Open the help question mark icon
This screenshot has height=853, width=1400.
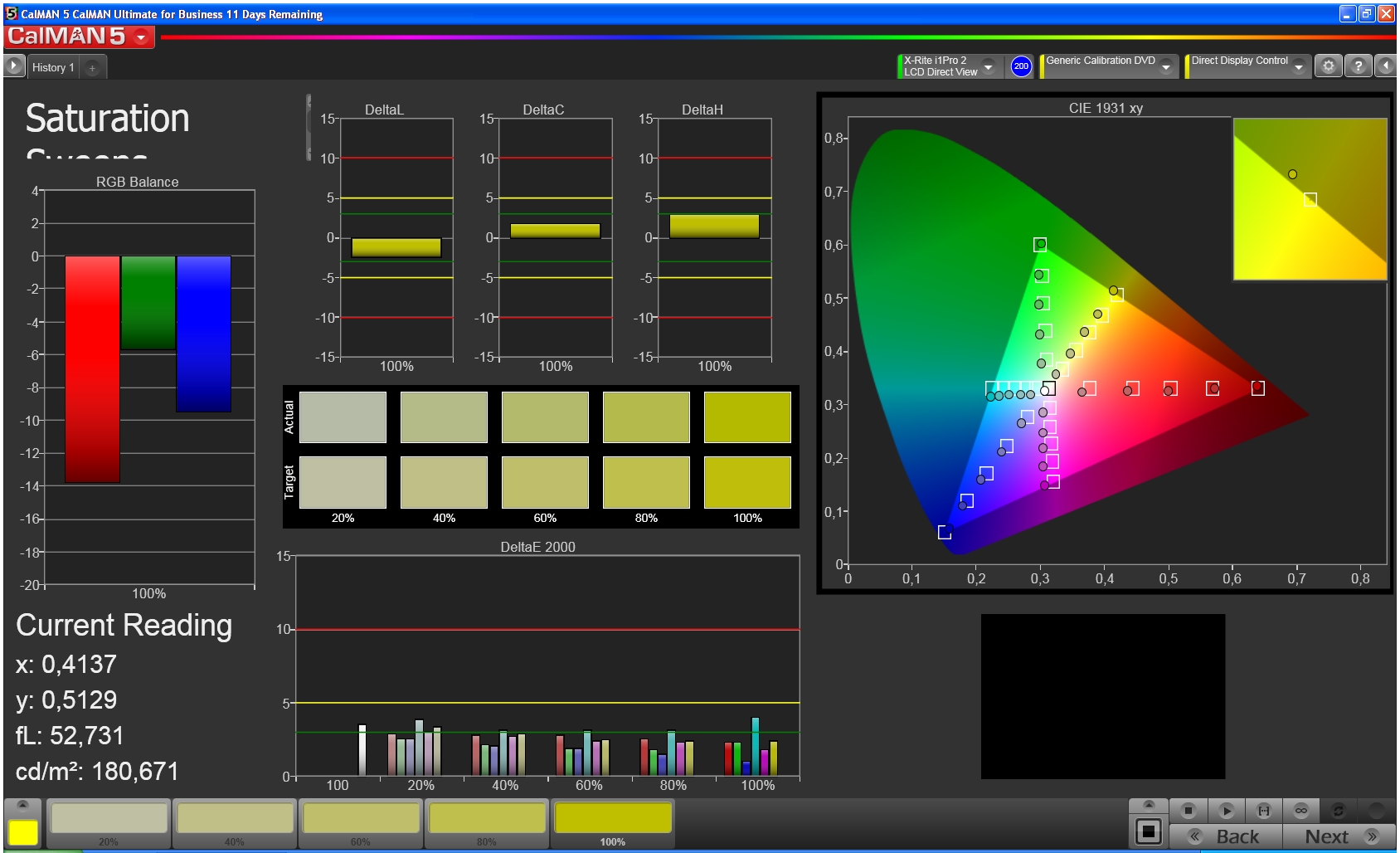coord(1358,66)
